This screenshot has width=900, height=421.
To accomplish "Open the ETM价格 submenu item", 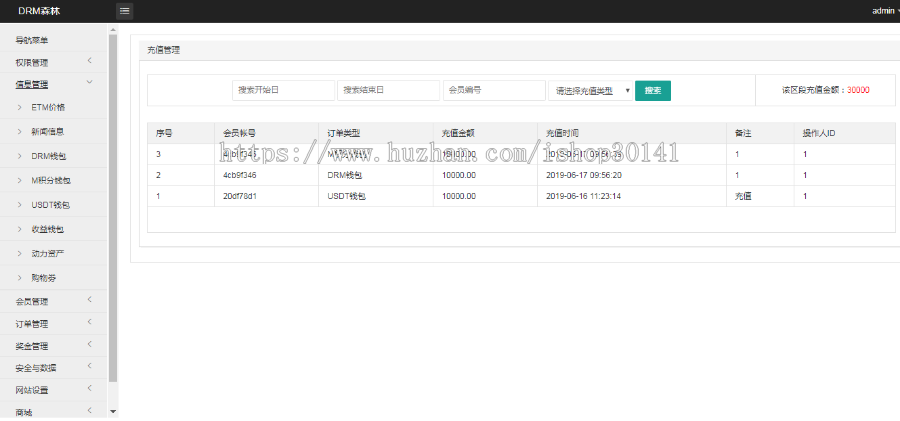I will click(x=48, y=107).
